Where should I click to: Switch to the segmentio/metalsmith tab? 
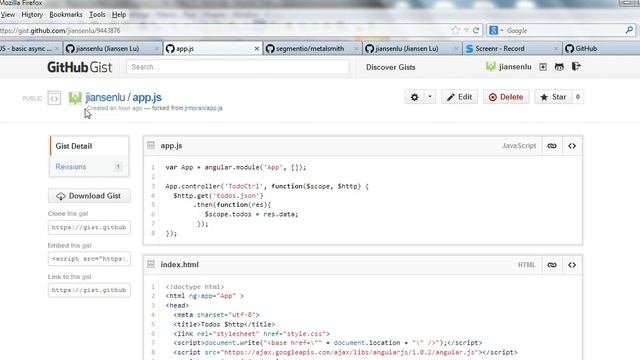click(x=313, y=49)
